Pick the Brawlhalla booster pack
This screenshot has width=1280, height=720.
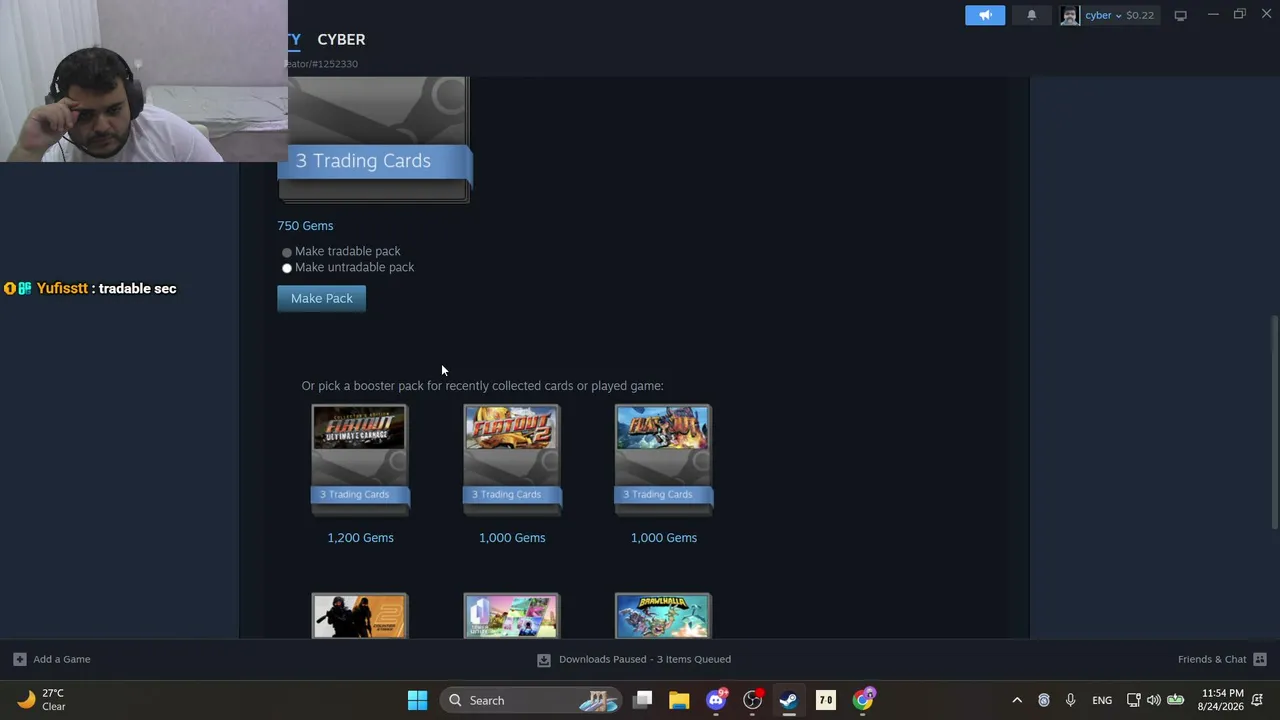point(663,615)
